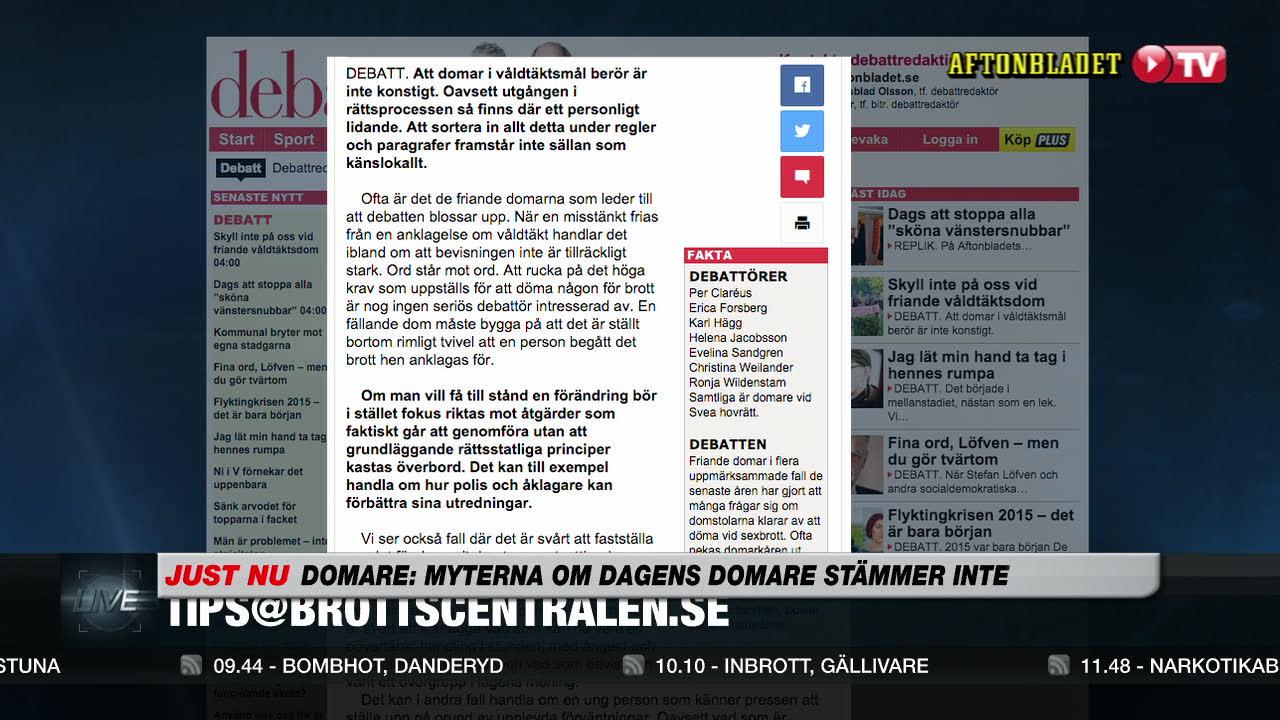
Task: Select the highlighted Debatt tab
Action: [240, 168]
